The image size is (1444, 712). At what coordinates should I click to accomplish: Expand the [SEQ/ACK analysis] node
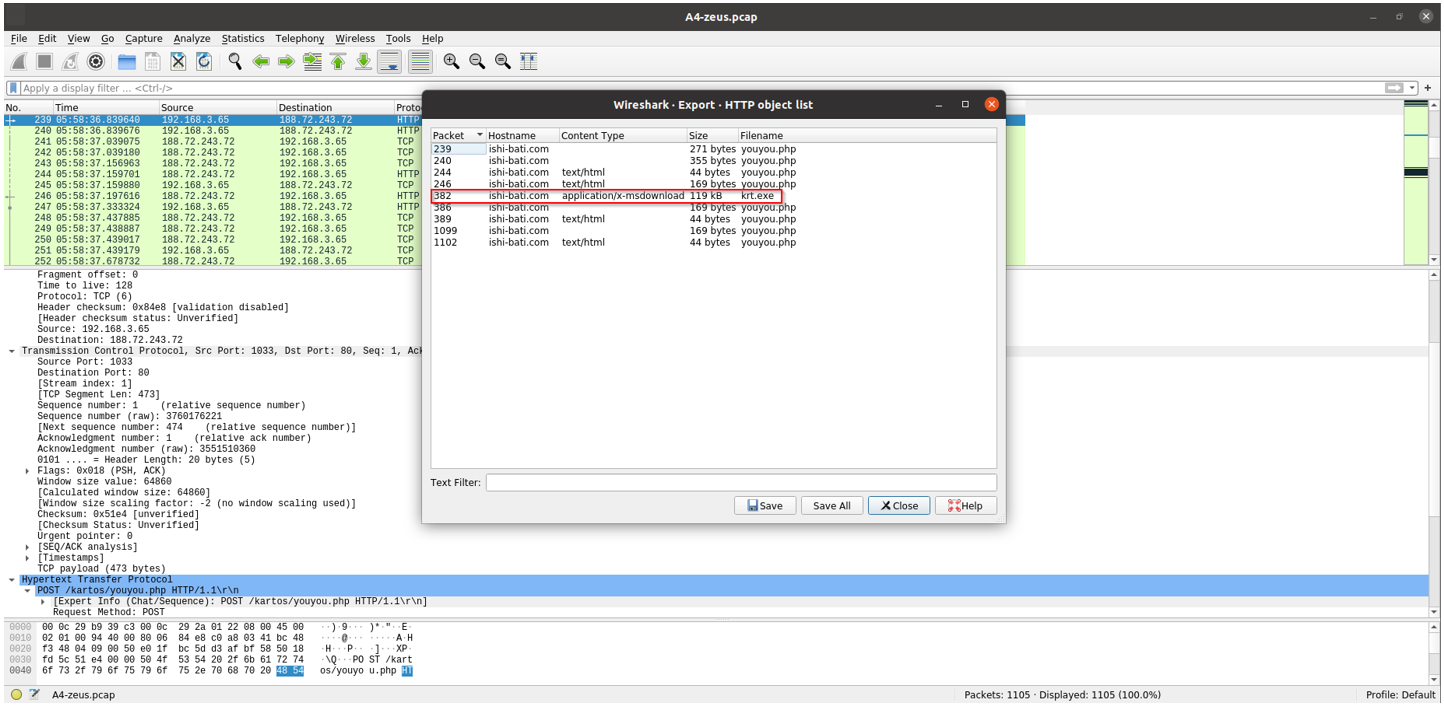coord(28,547)
